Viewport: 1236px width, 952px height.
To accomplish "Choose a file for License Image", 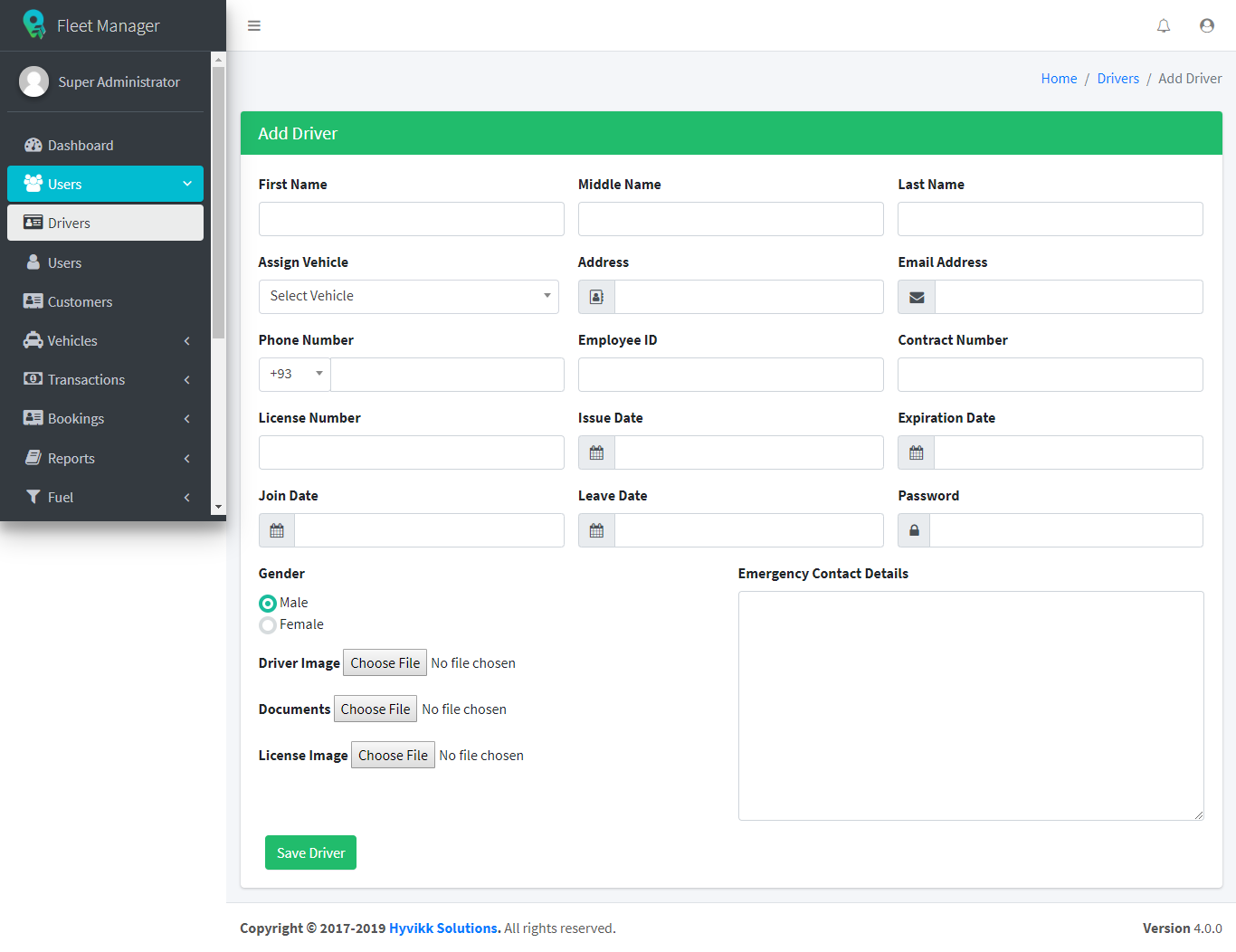I will click(393, 756).
